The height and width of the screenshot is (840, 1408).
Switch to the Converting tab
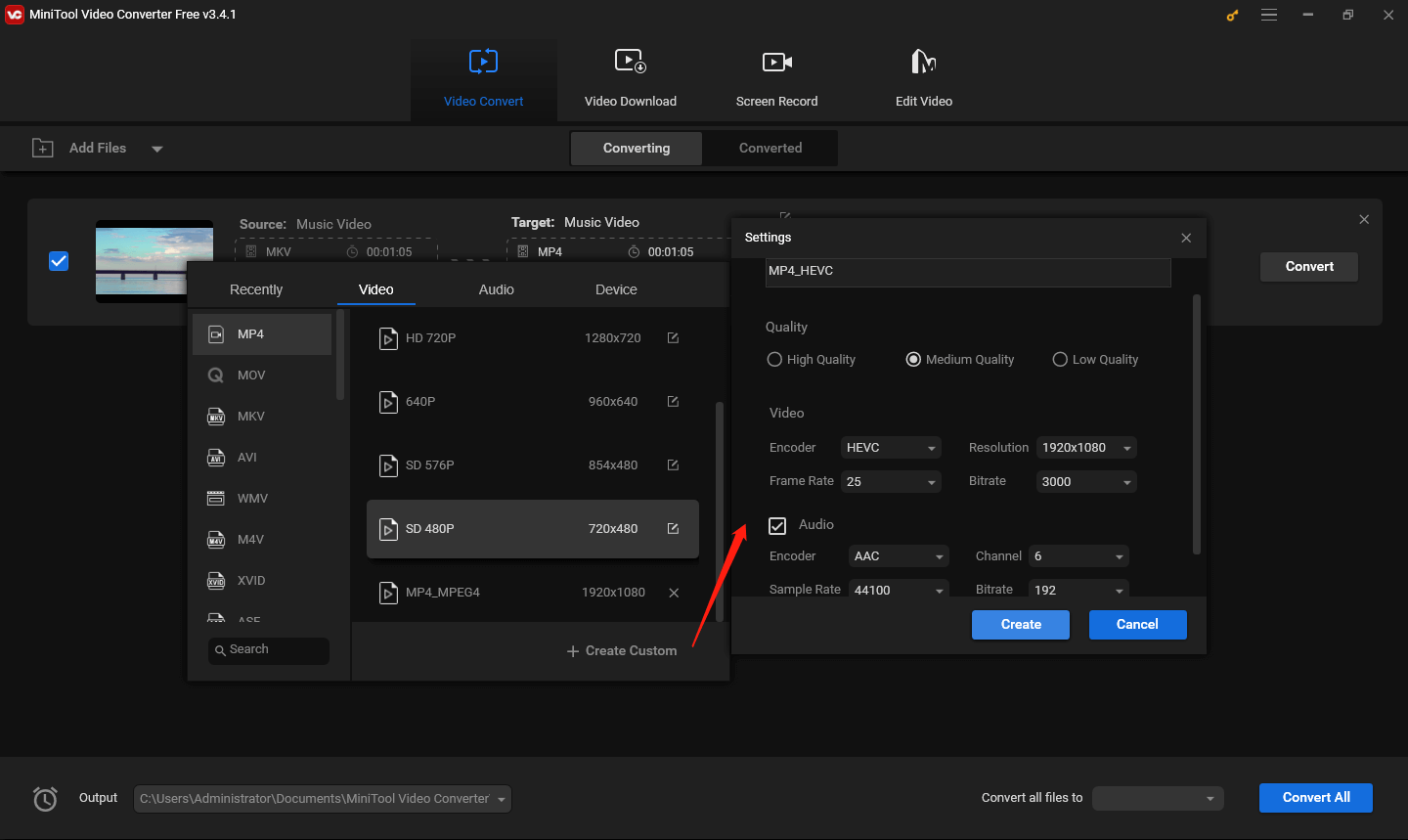click(x=637, y=149)
